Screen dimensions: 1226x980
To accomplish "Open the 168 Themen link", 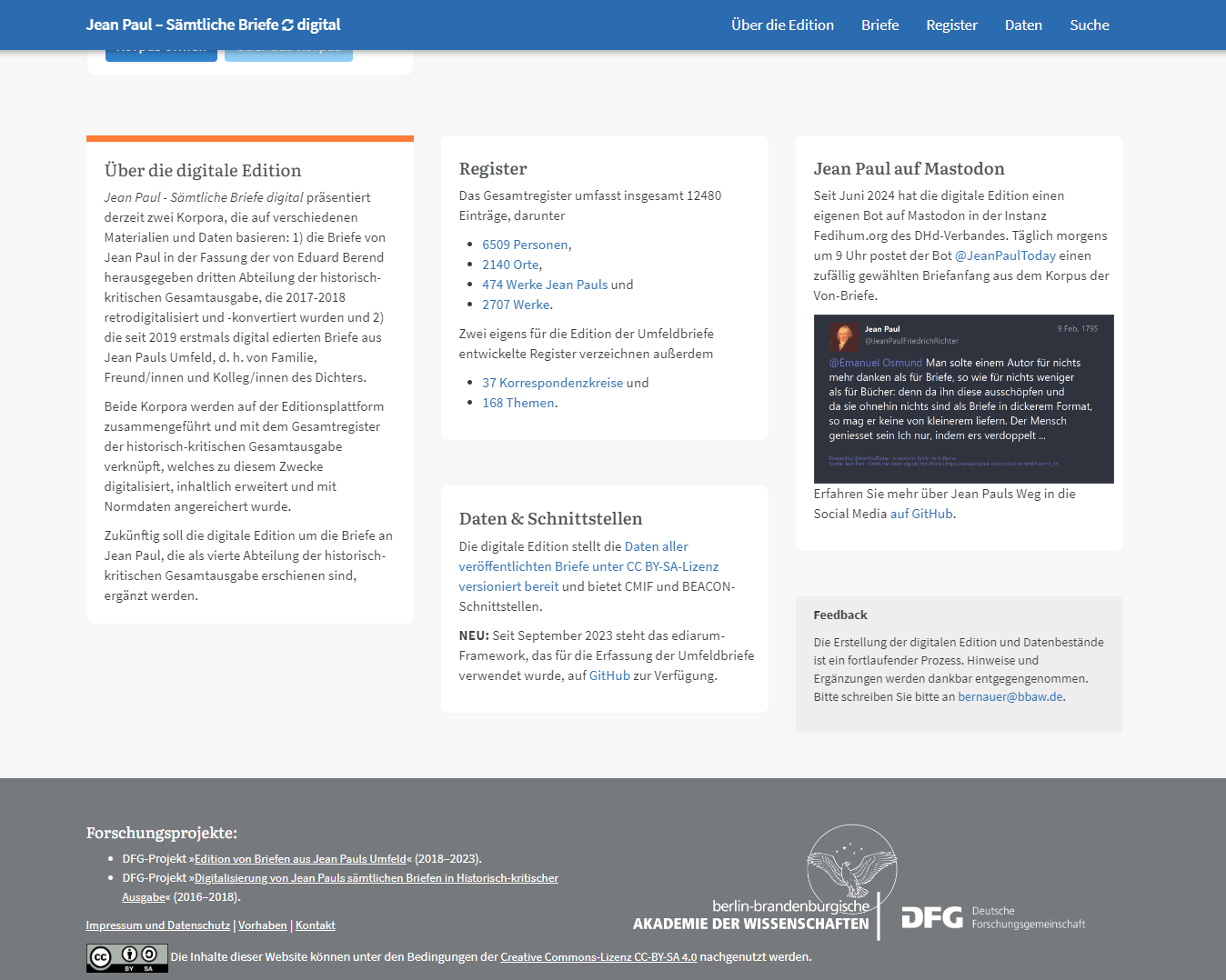I will (518, 403).
